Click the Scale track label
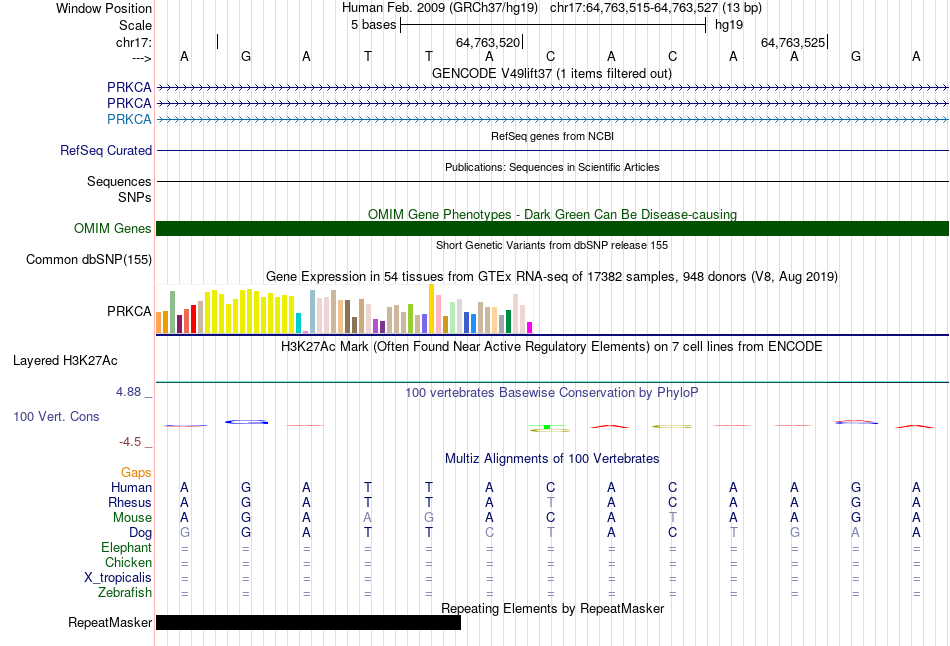Image resolution: width=950 pixels, height=646 pixels. tap(135, 25)
